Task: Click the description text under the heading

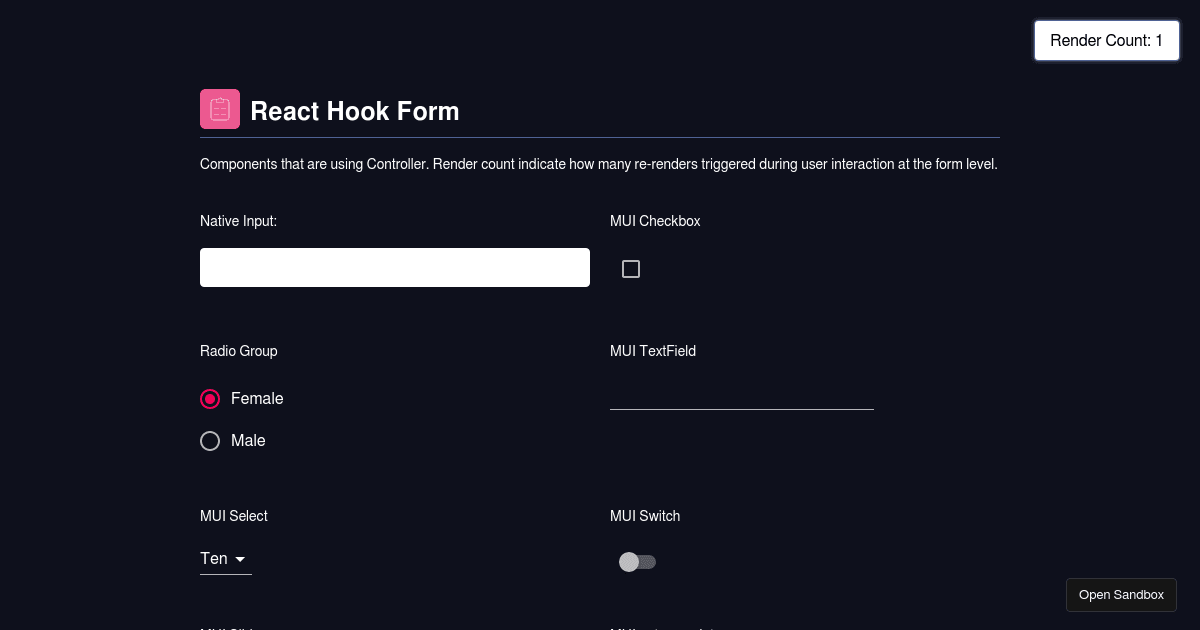Action: pyautogui.click(x=598, y=163)
